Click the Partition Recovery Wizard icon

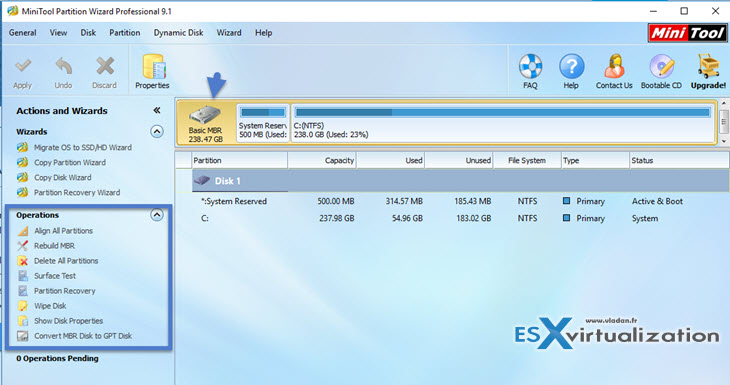(22, 192)
